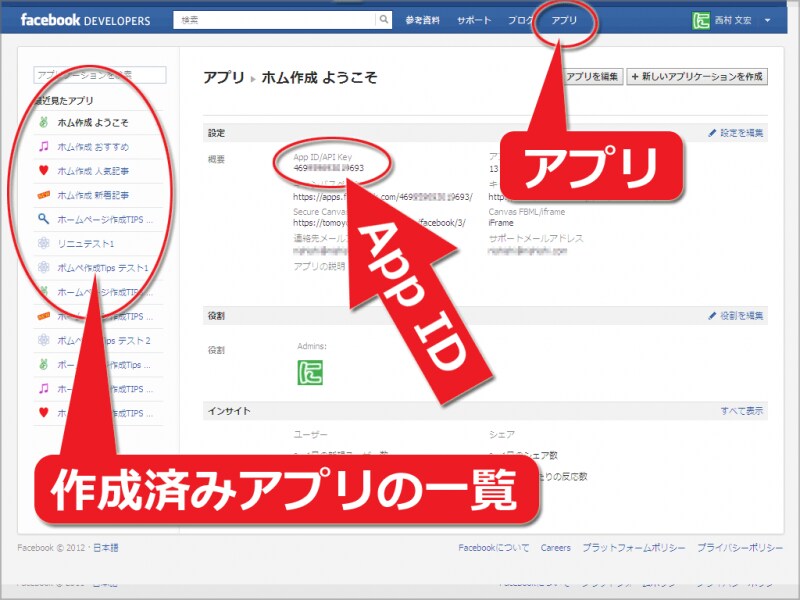800x600 pixels.
Task: Click the music note icon beside ホム作成 おすすめ
Action: (x=40, y=144)
